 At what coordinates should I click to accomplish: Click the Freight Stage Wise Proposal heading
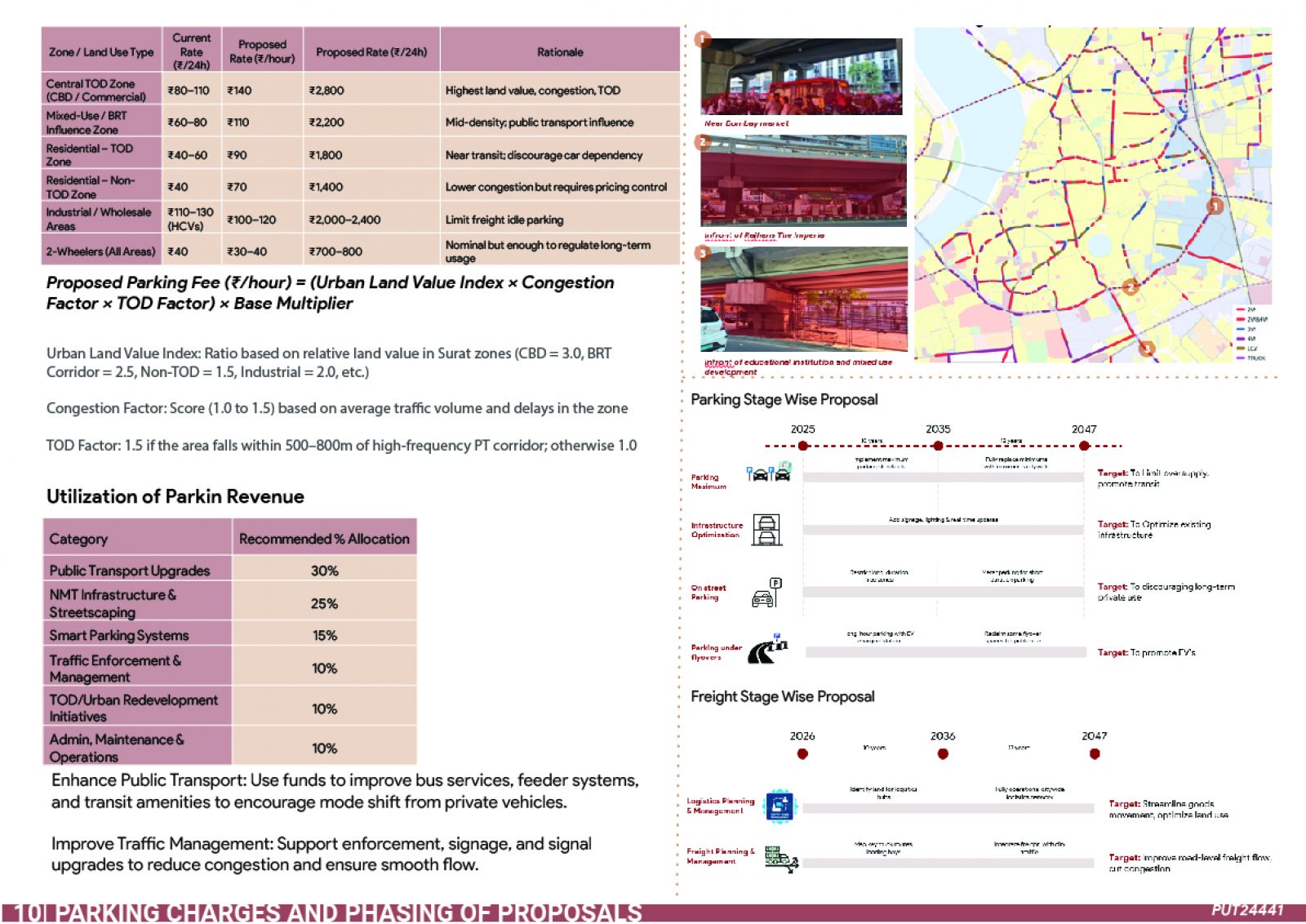(x=782, y=696)
